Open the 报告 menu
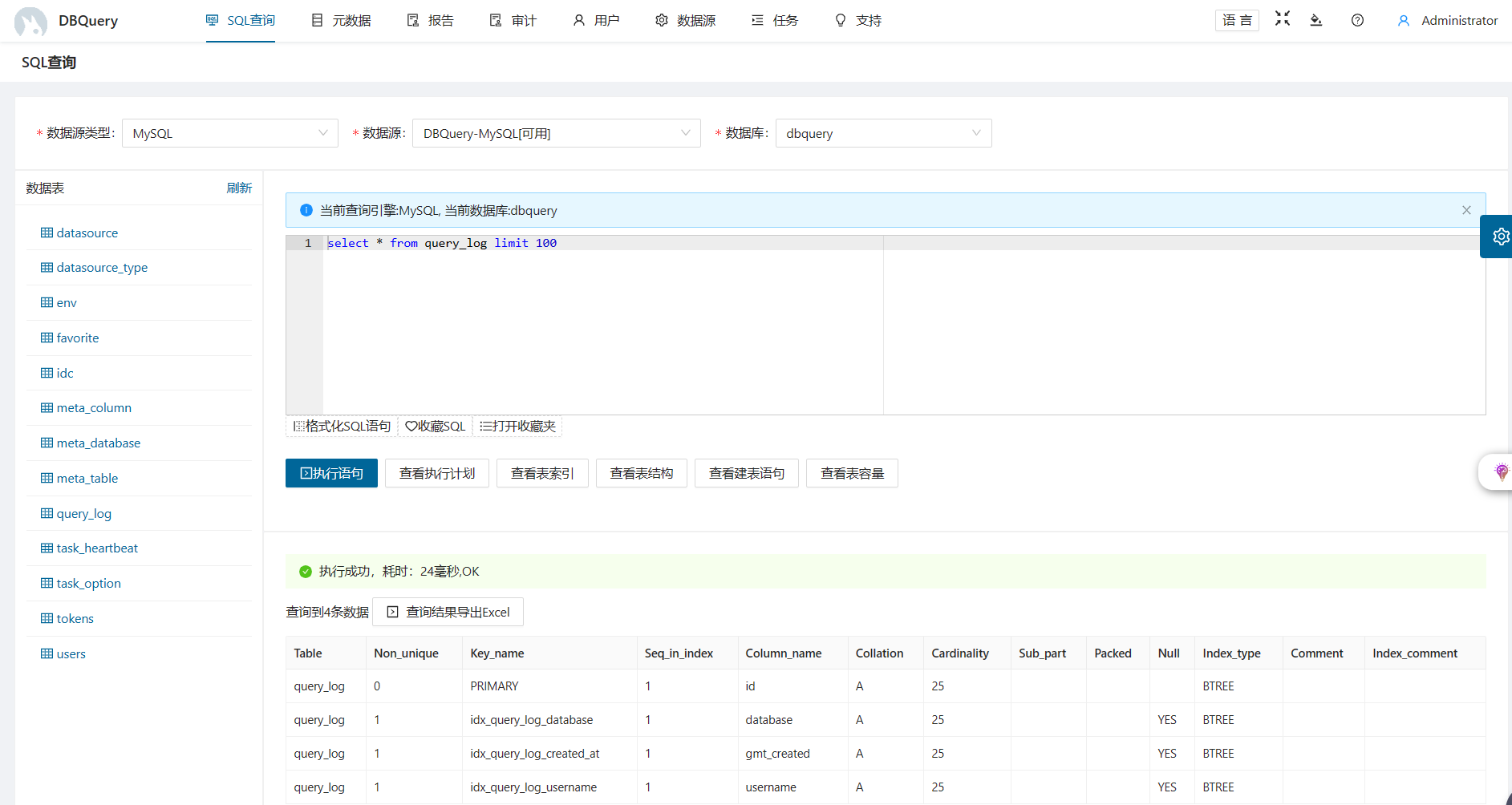Viewport: 1512px width, 805px height. point(430,21)
